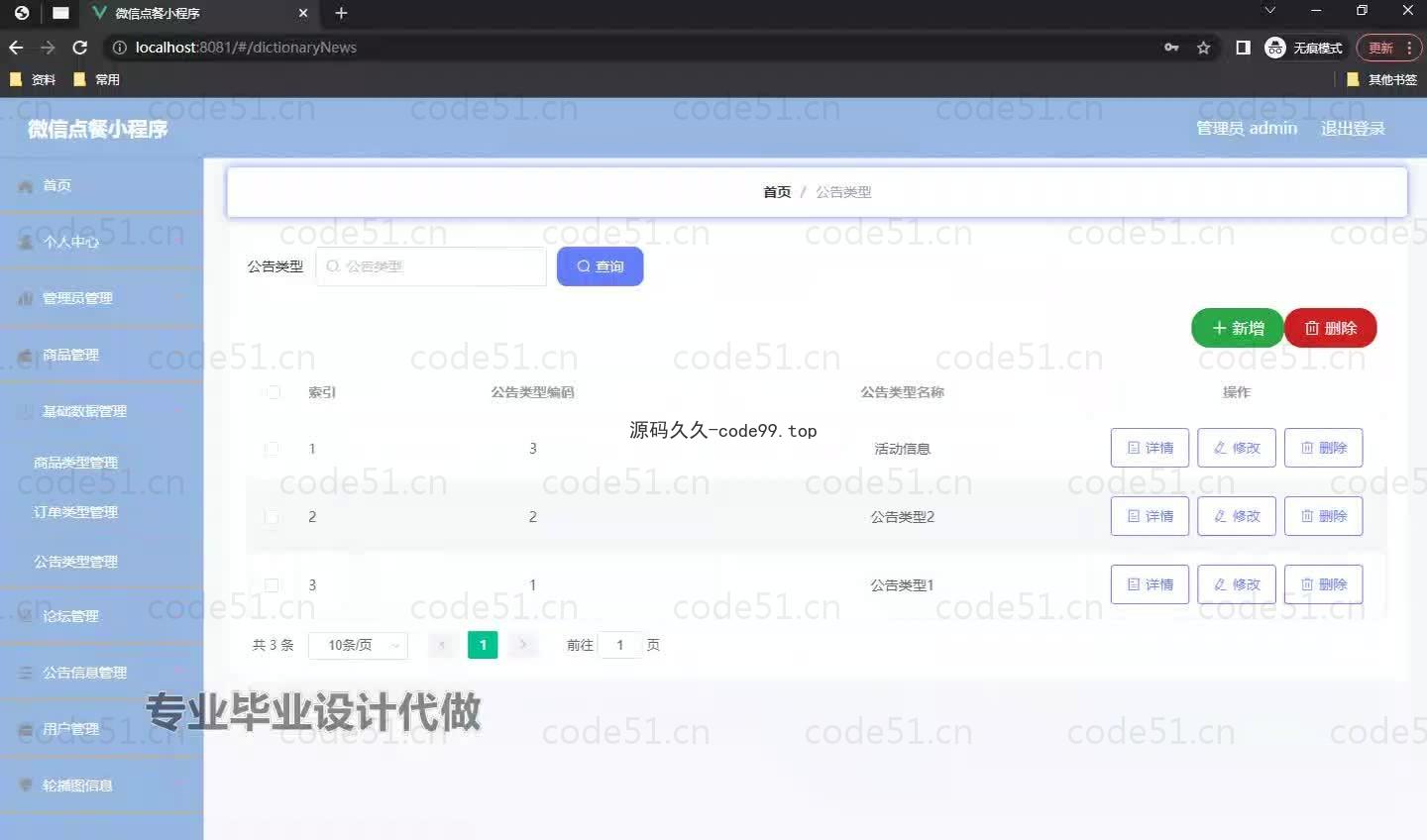
Task: Open the 其他书签 bookmarks folder
Action: coord(1381,79)
